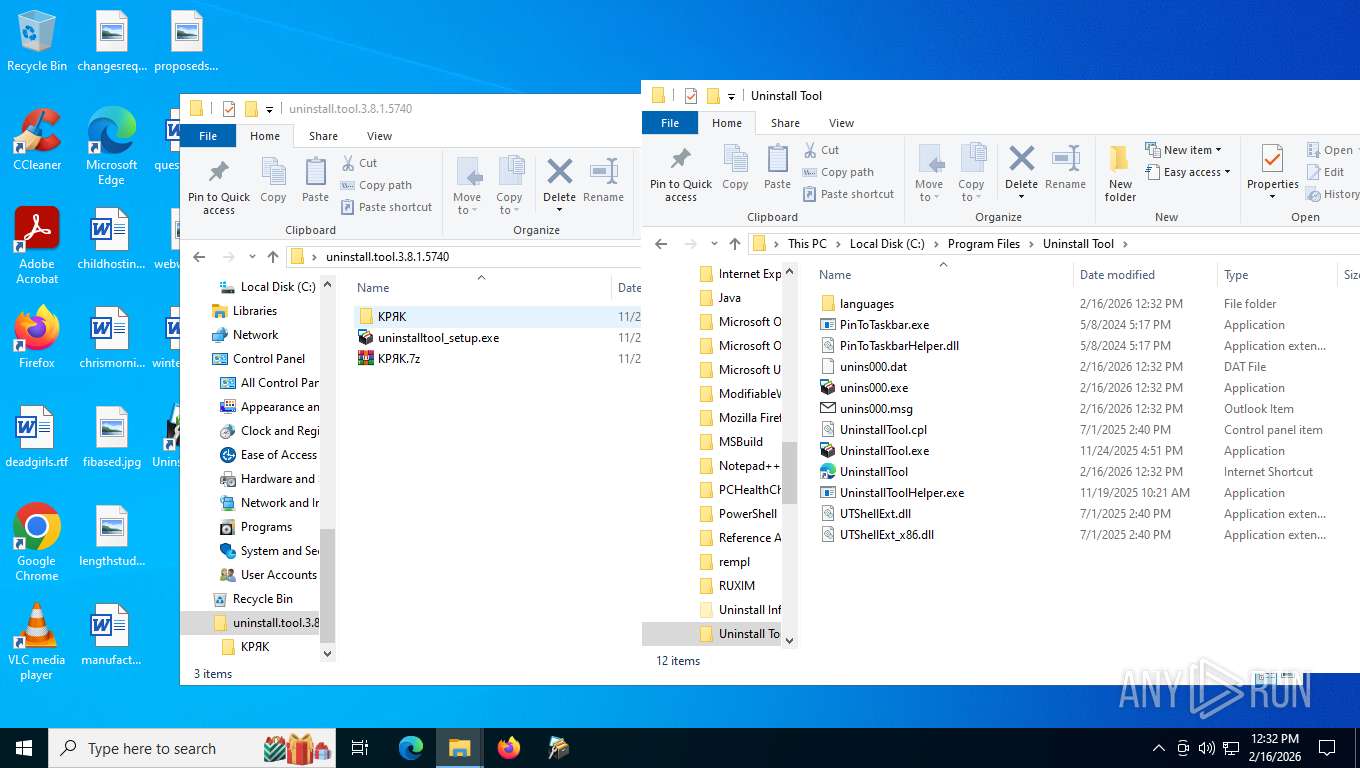Screen dimensions: 1360x768
Task: Expand Delete dropdown arrow in Uninstall Tool ribbon
Action: coord(1021,196)
